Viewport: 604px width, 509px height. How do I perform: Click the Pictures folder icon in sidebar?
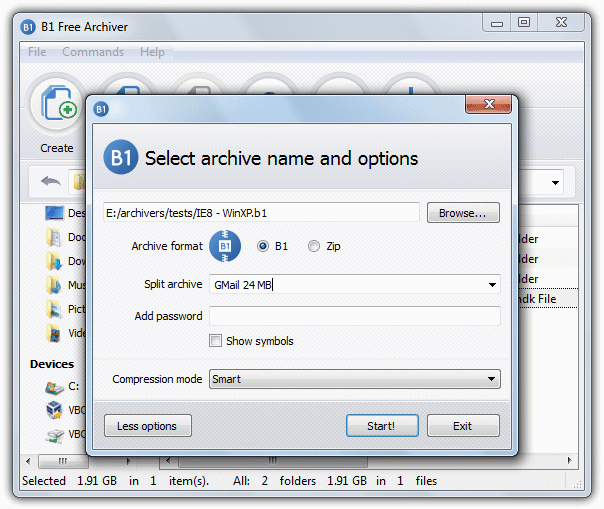pyautogui.click(x=54, y=309)
